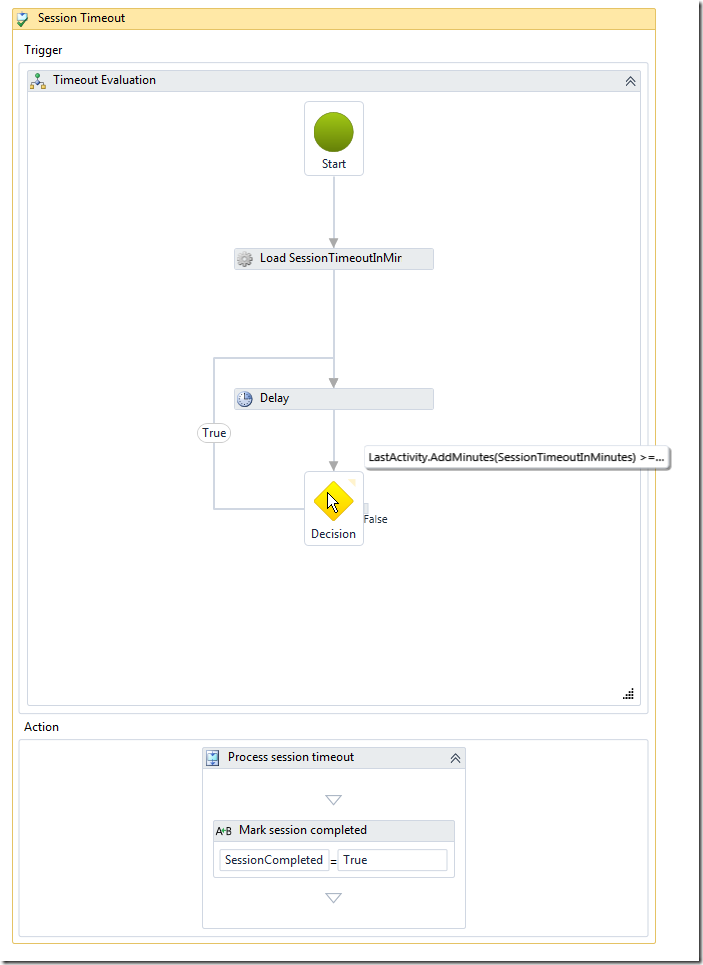
Task: Select the Delay activity box
Action: pos(334,399)
